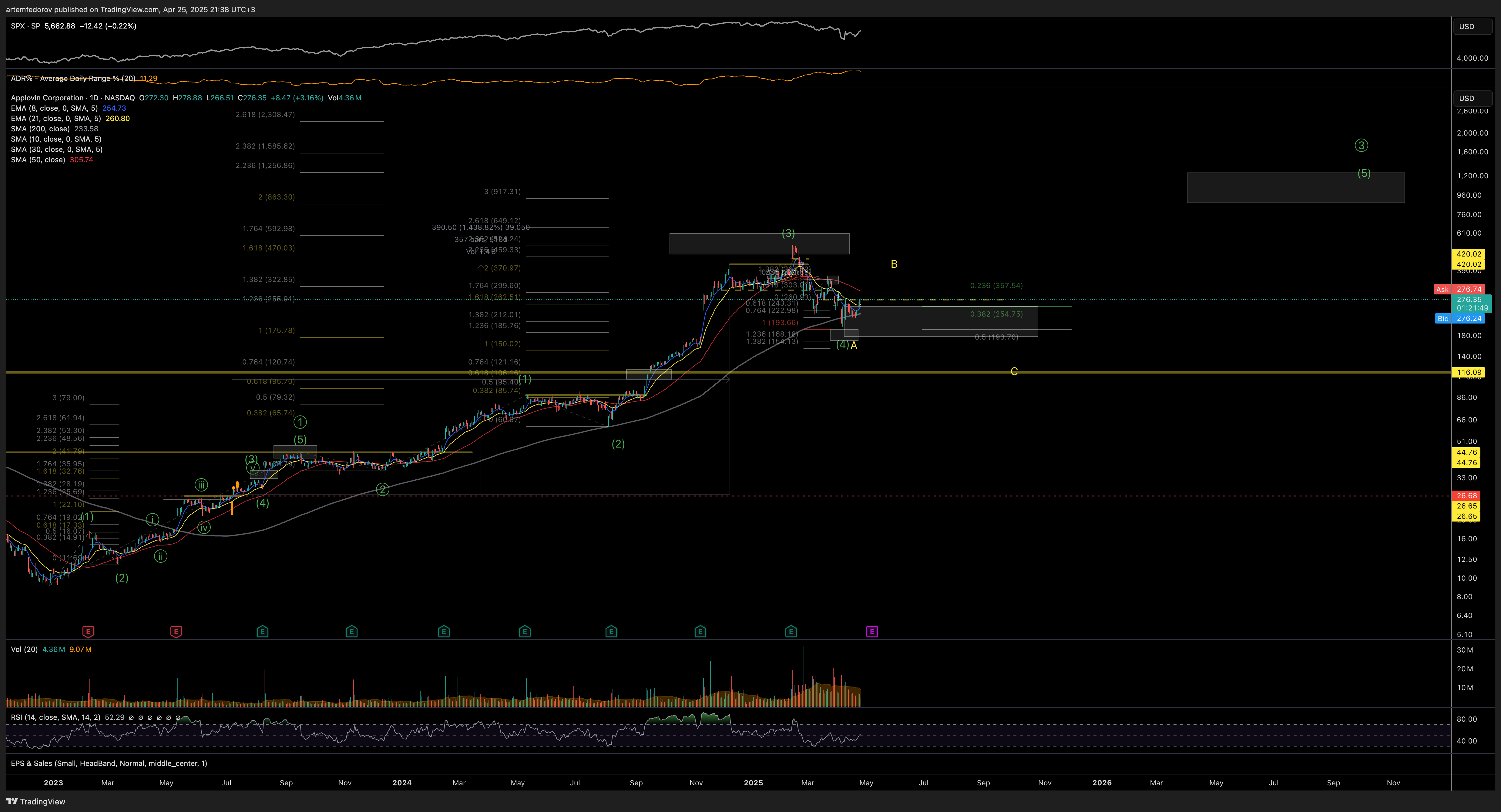Click the circled iii wave label

[x=201, y=485]
